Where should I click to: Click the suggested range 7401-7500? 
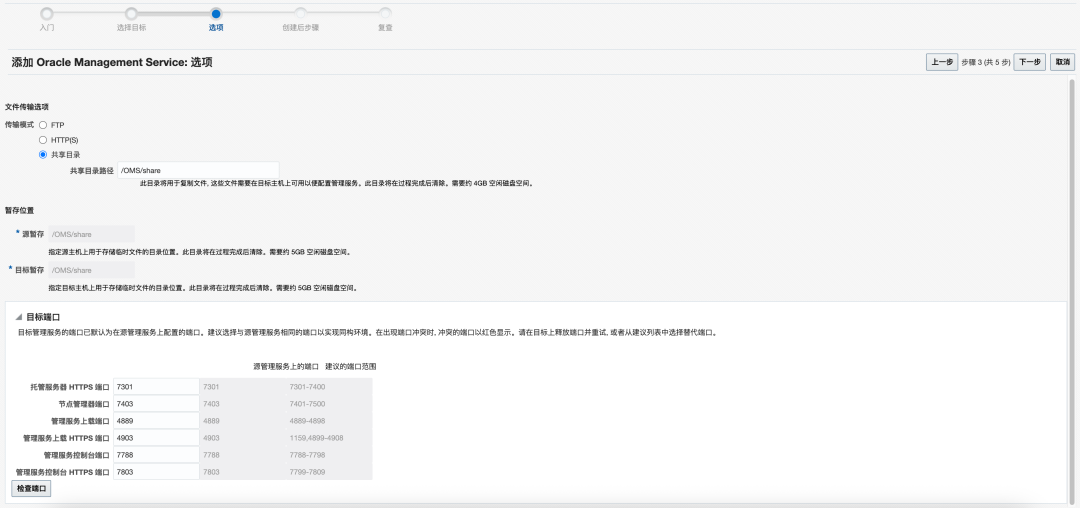point(307,403)
